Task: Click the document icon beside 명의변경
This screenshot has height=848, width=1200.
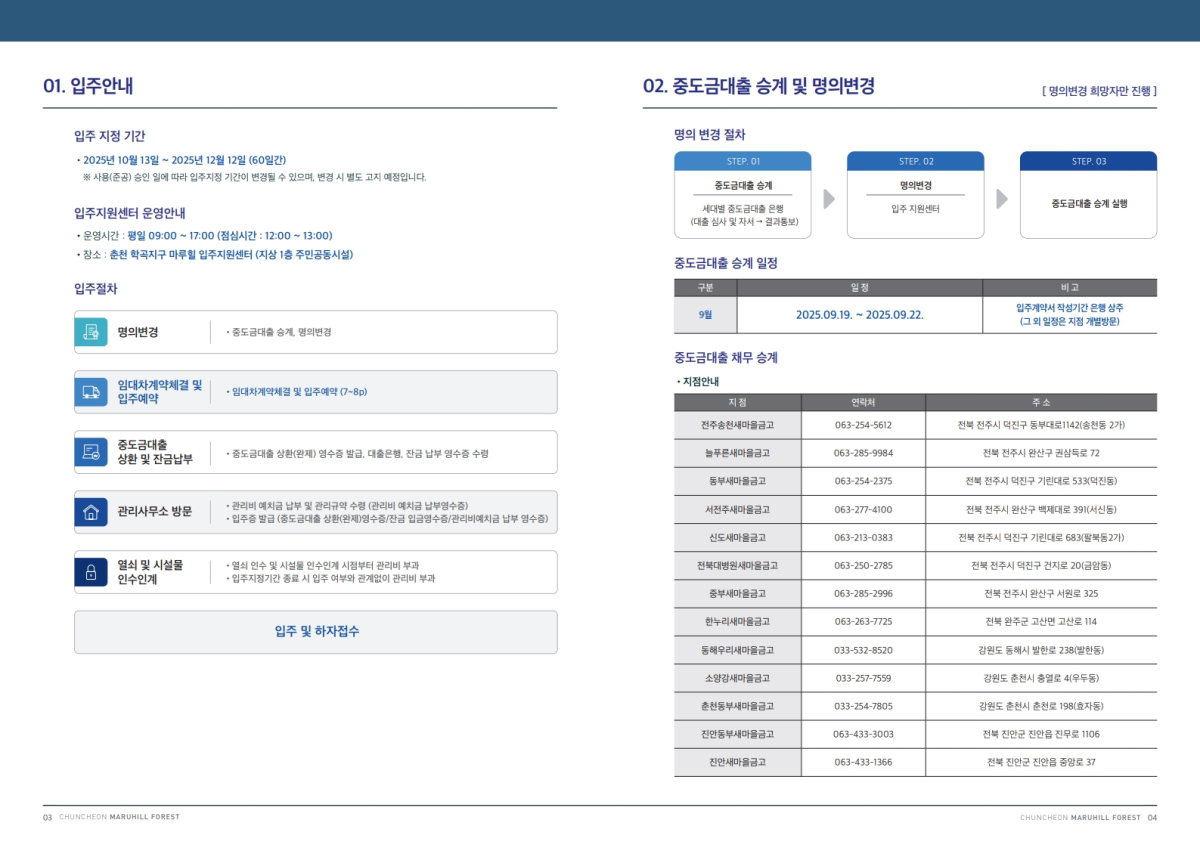Action: (x=91, y=332)
